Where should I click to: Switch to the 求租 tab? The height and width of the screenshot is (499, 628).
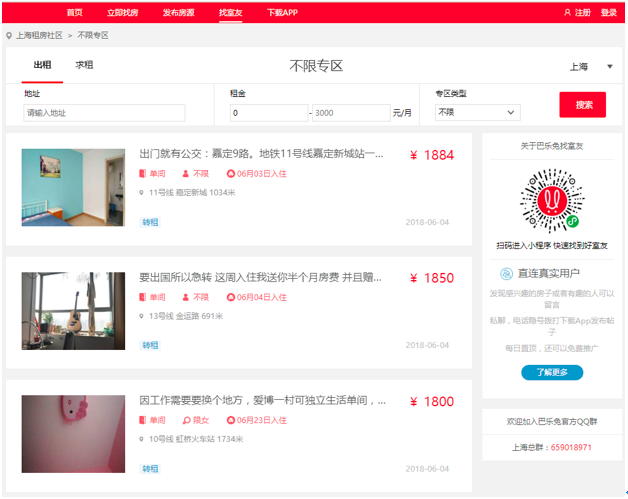pos(85,65)
